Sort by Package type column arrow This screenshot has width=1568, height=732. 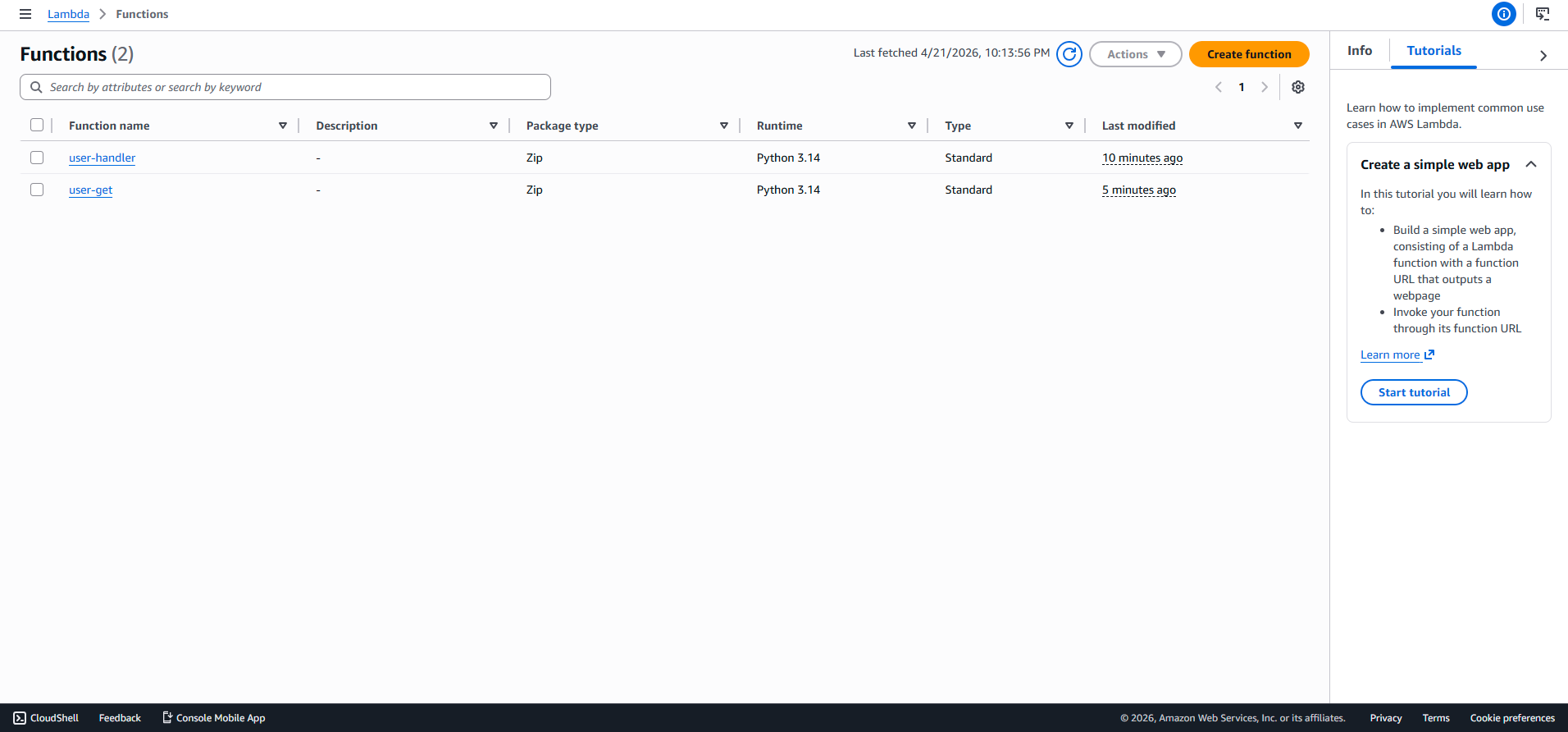pos(724,126)
